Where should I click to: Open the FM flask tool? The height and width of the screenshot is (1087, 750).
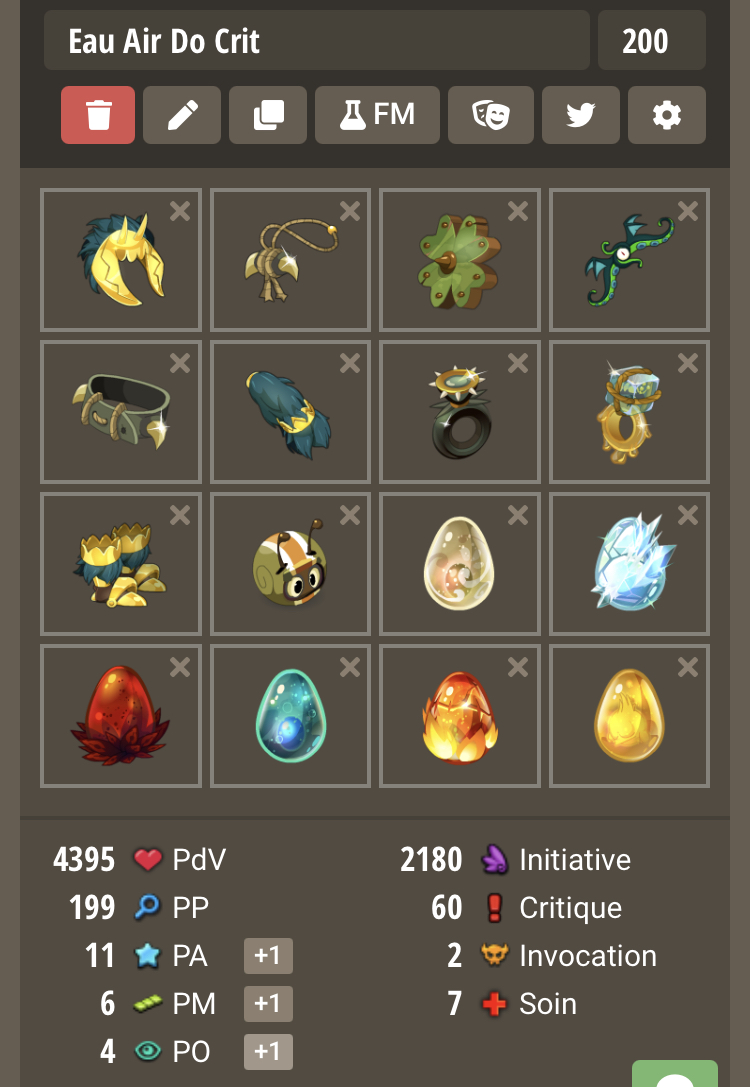coord(377,115)
